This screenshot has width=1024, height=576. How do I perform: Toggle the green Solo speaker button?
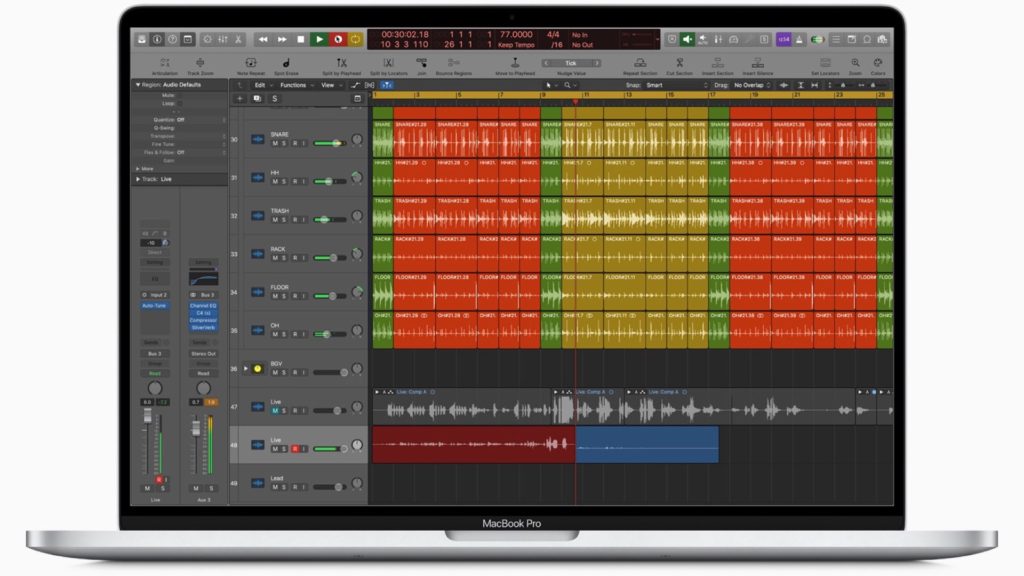tap(688, 39)
